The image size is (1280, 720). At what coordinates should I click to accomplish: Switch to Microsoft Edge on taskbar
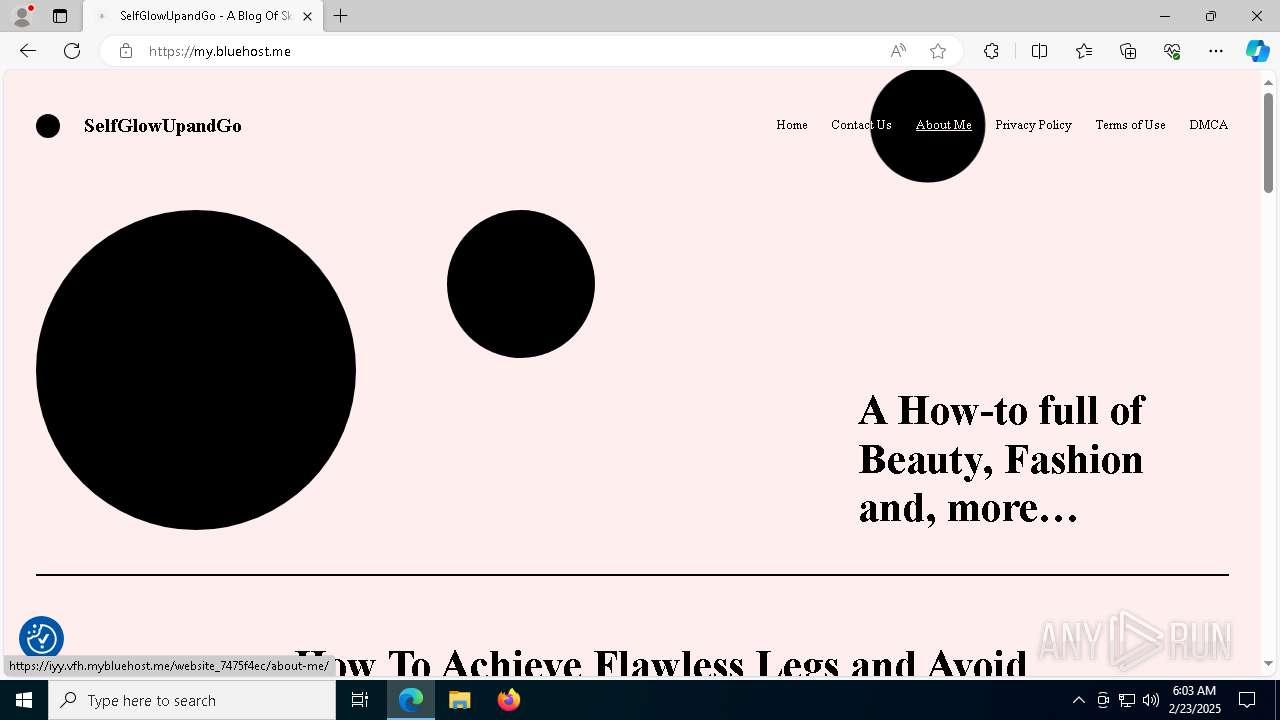[411, 700]
